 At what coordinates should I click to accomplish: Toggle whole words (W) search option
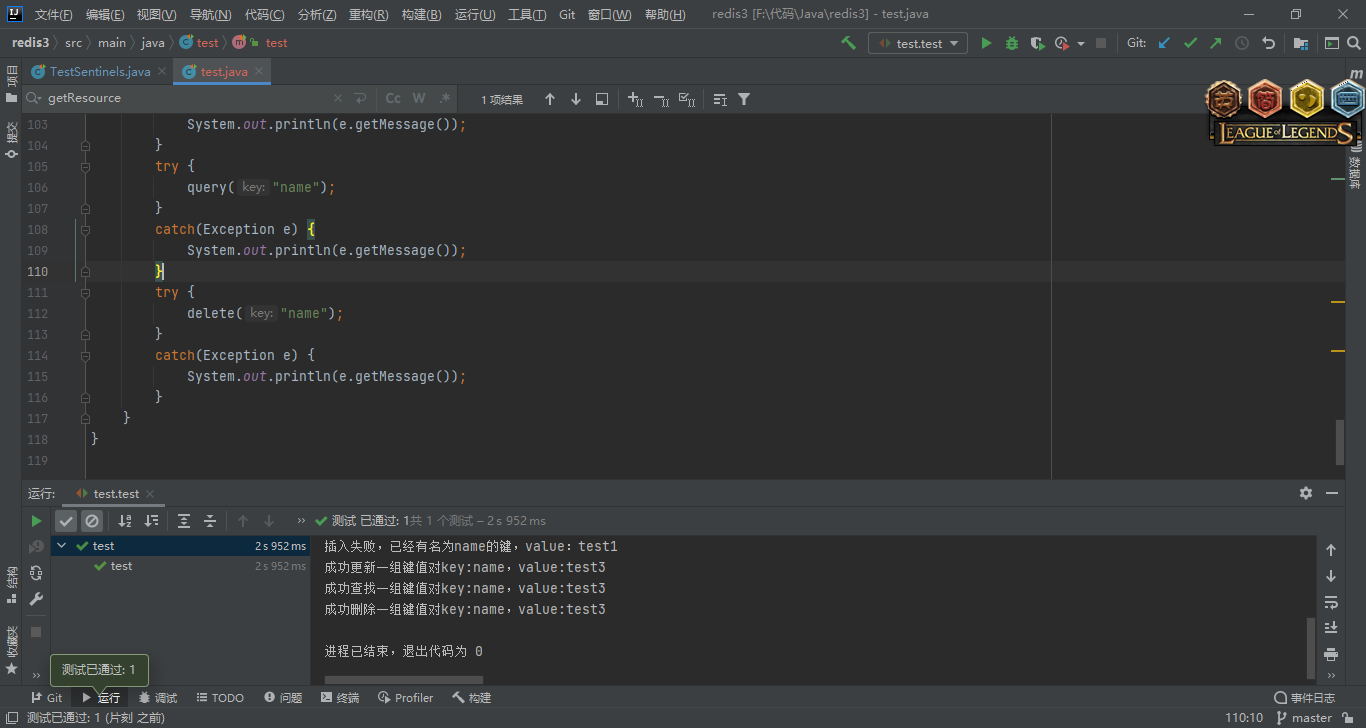(419, 98)
